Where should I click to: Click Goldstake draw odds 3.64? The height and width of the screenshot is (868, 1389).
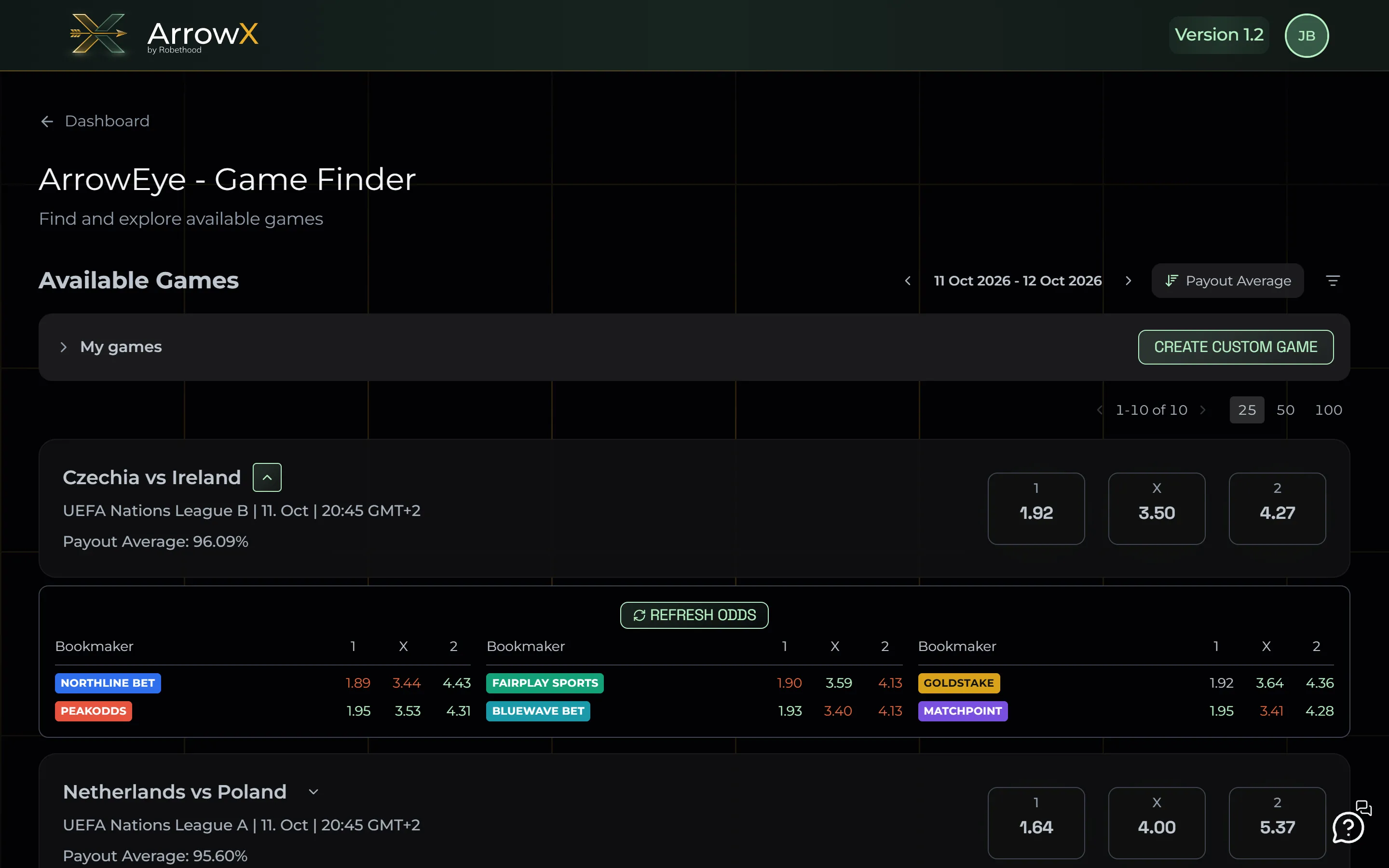1269,683
